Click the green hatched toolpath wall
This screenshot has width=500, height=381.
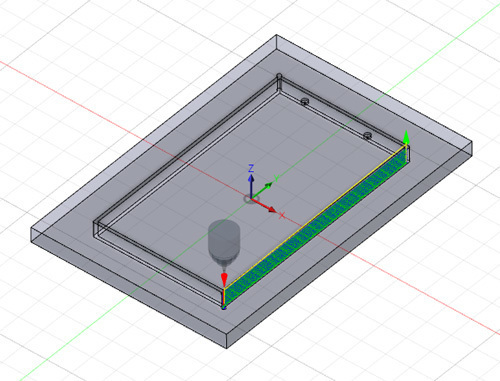[316, 226]
